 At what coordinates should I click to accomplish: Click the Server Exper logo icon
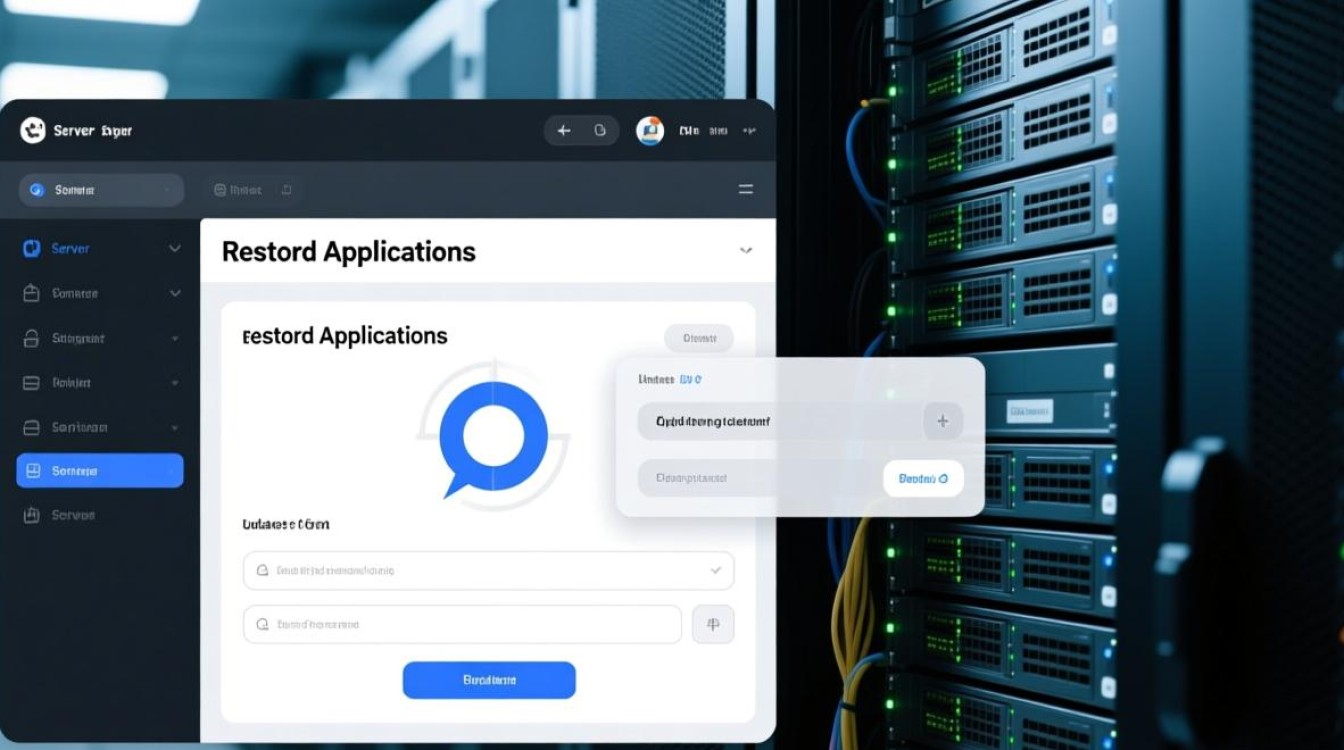(x=33, y=130)
